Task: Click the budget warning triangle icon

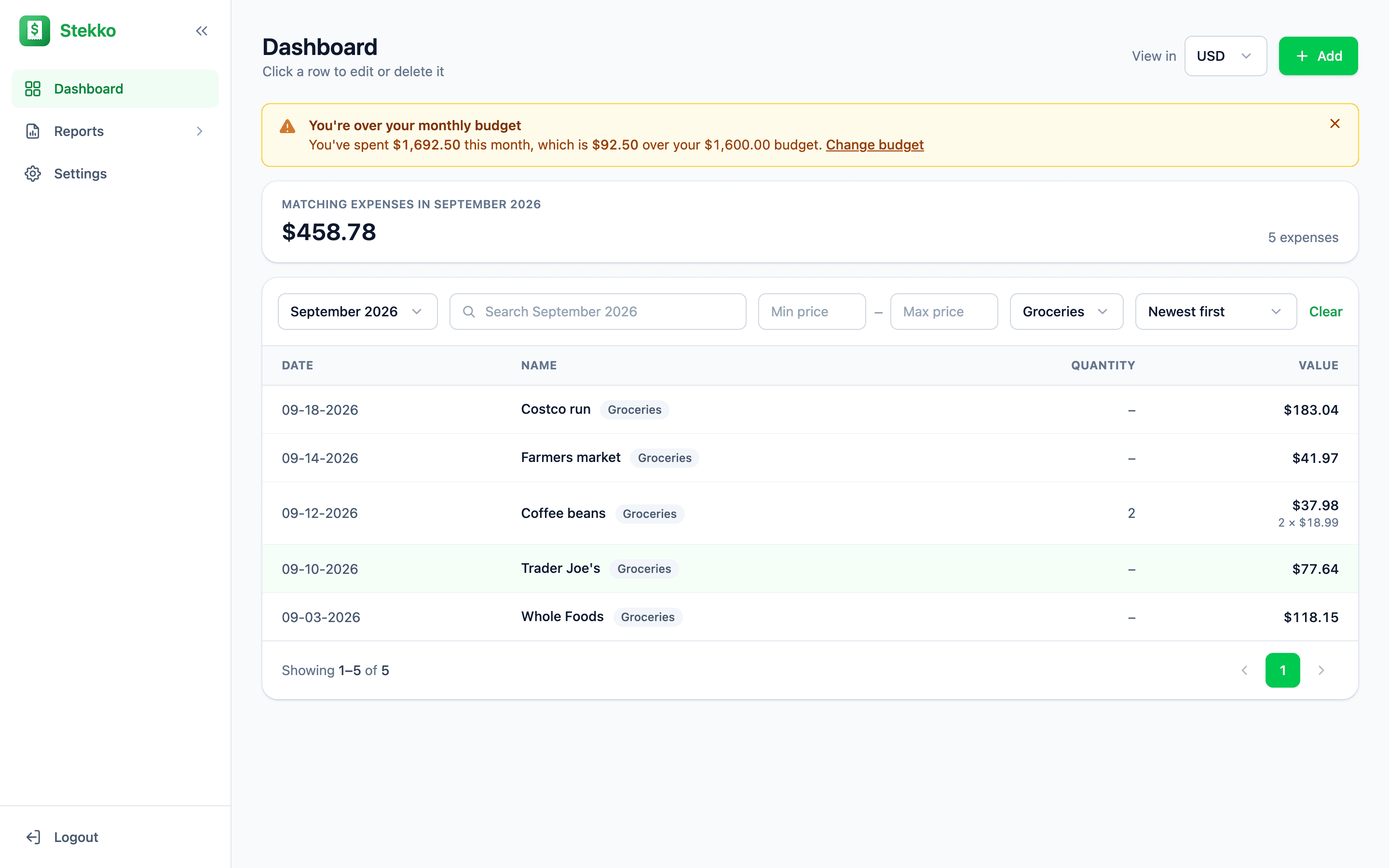Action: click(x=287, y=126)
